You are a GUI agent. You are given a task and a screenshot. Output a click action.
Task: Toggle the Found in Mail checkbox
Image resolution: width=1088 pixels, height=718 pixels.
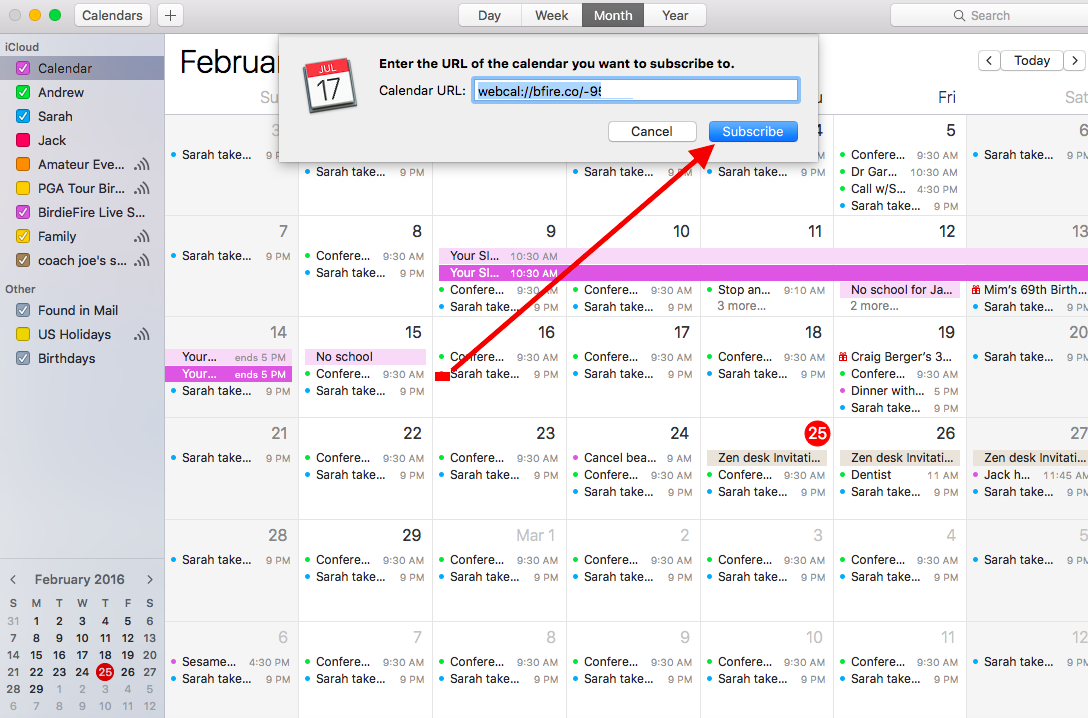(x=23, y=310)
